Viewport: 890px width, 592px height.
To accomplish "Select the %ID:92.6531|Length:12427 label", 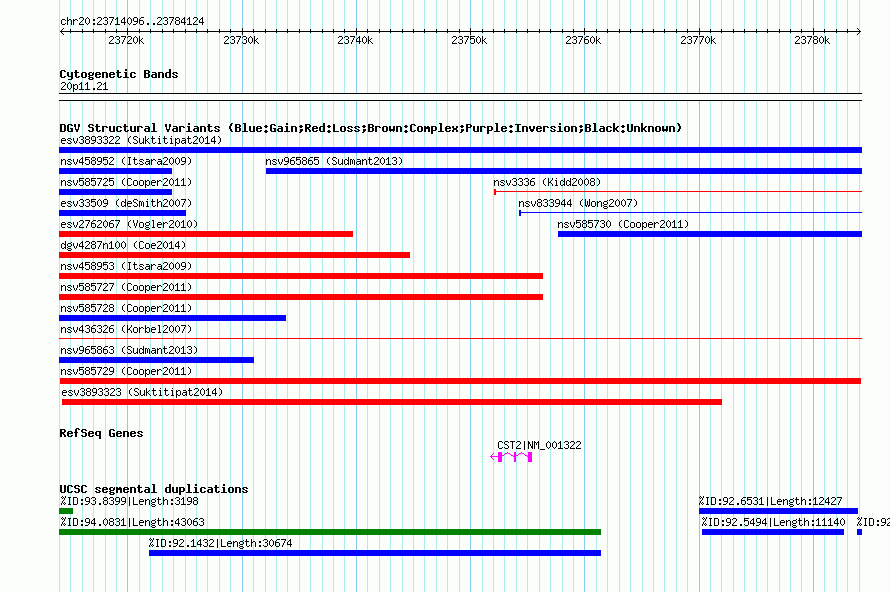I will tap(770, 501).
